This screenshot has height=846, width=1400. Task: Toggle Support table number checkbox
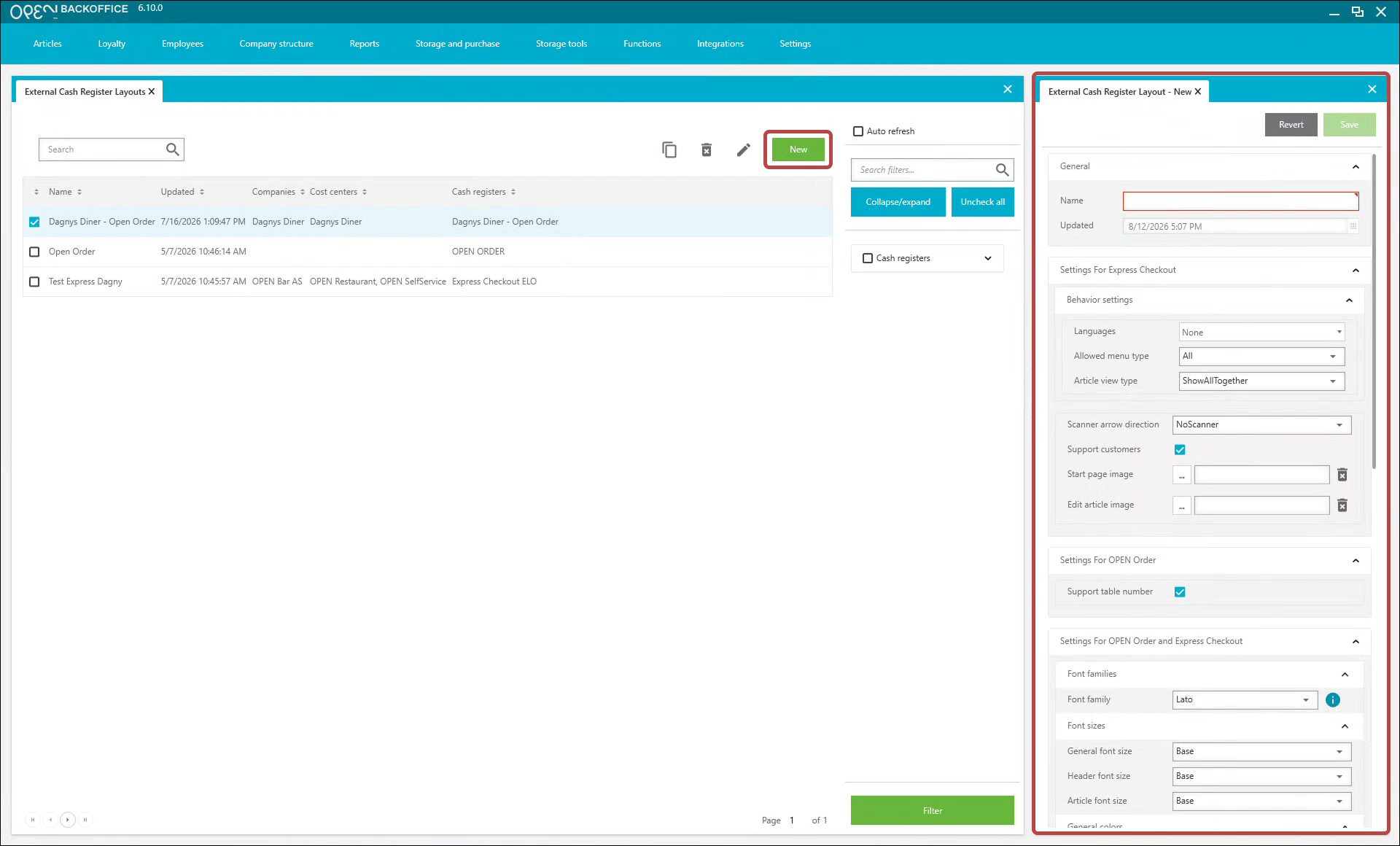(1180, 592)
